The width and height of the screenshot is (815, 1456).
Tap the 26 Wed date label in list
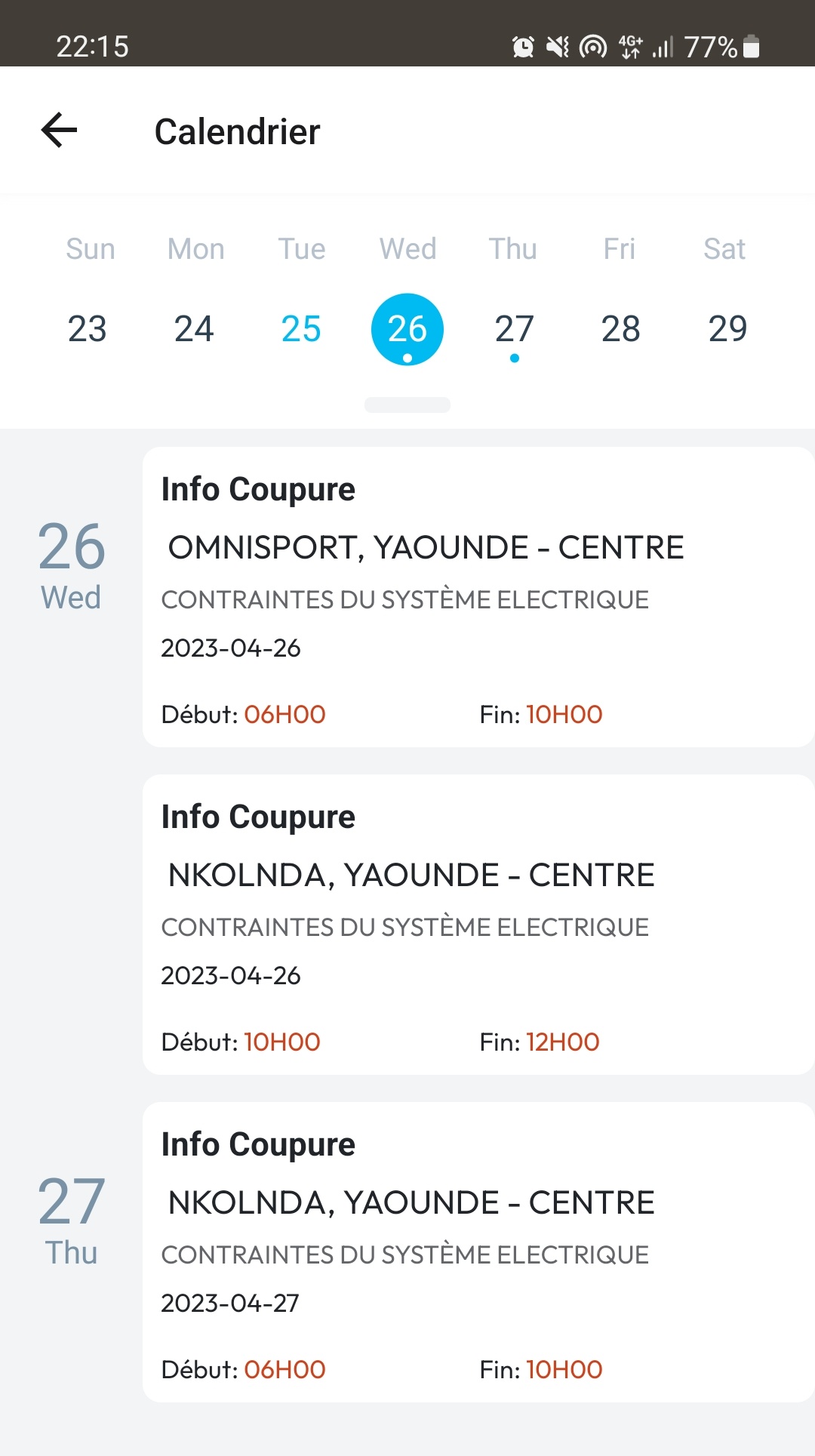72,564
